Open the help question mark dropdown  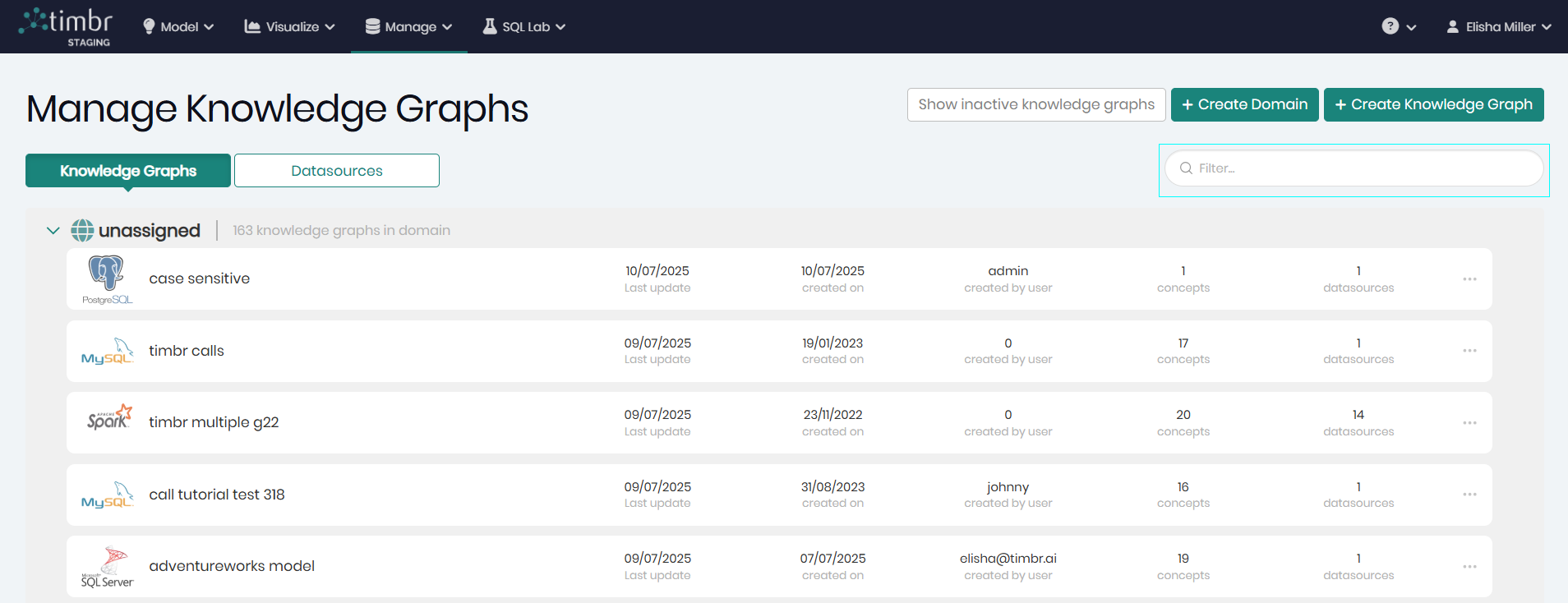point(1398,27)
